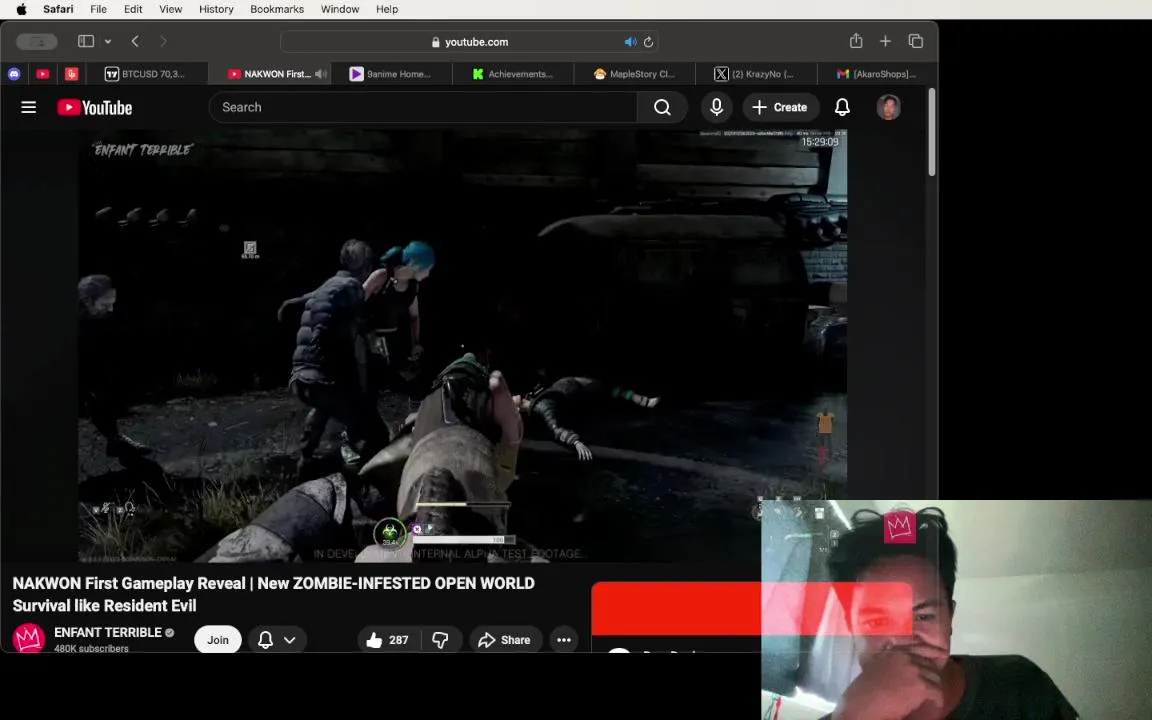1152x720 pixels.
Task: Go to YouTube home via logo
Action: pyautogui.click(x=94, y=107)
